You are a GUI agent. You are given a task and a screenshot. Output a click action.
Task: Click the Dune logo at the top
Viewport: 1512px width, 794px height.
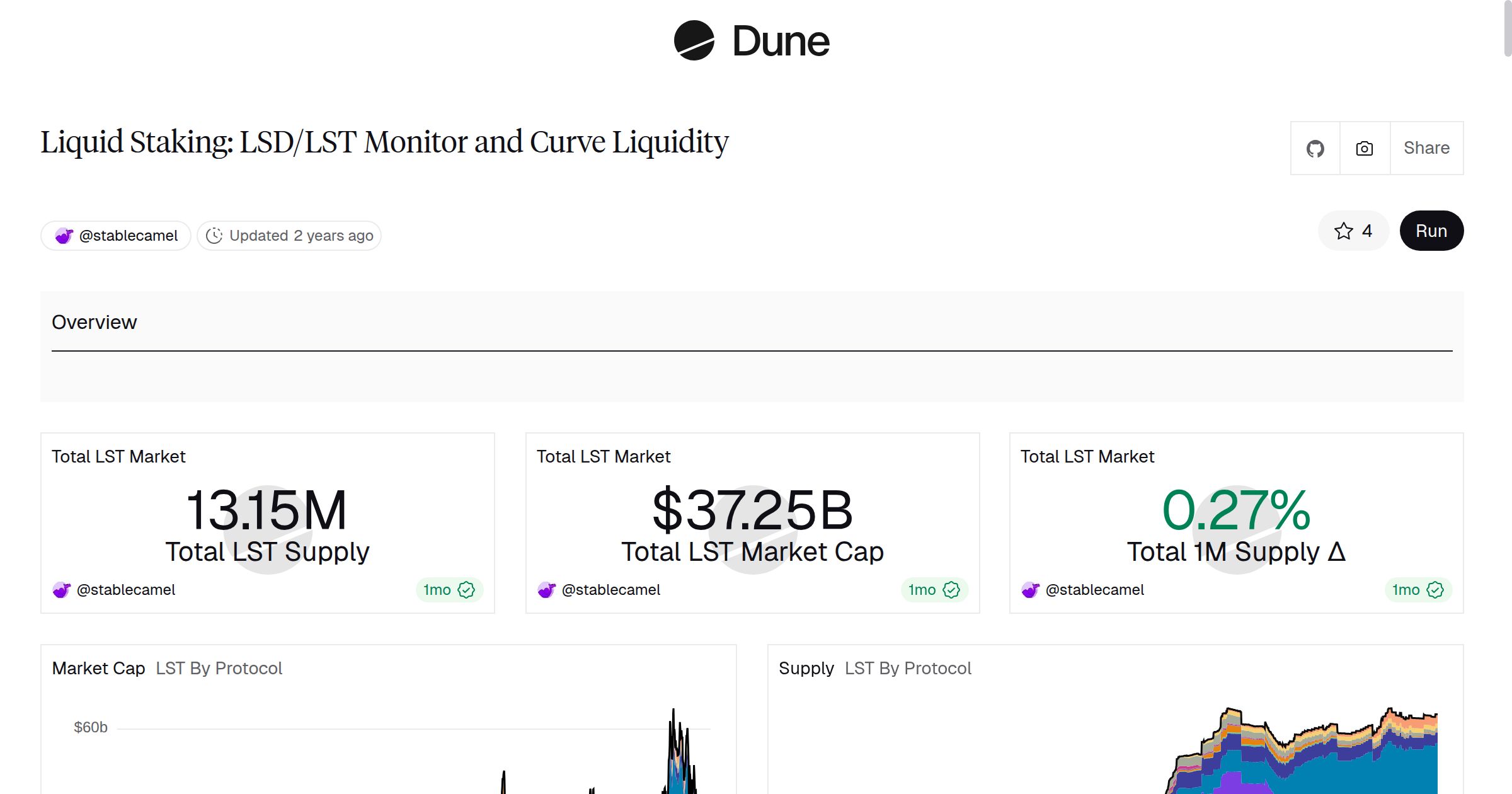pos(751,42)
